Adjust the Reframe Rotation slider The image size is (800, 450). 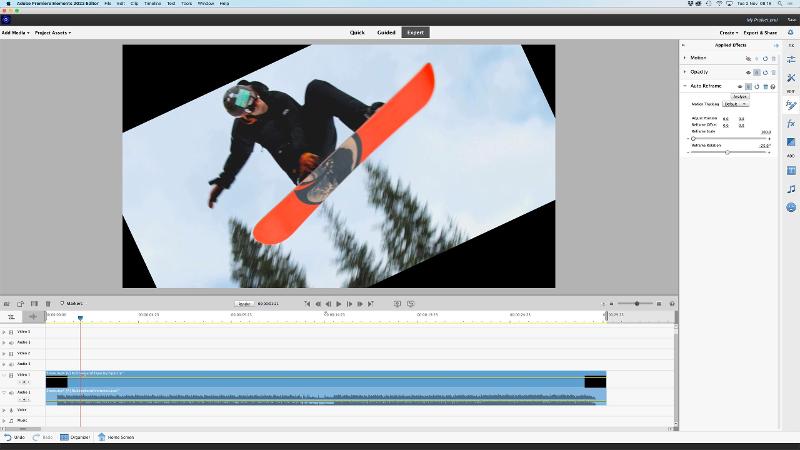pos(727,152)
